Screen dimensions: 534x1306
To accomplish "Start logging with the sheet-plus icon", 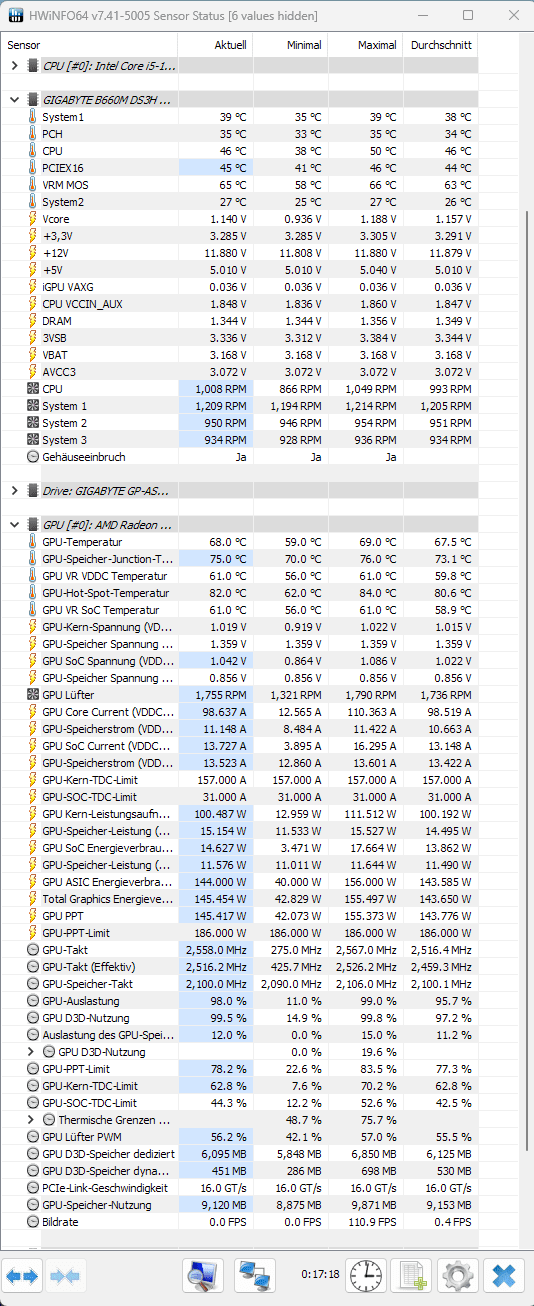I will click(x=412, y=1275).
